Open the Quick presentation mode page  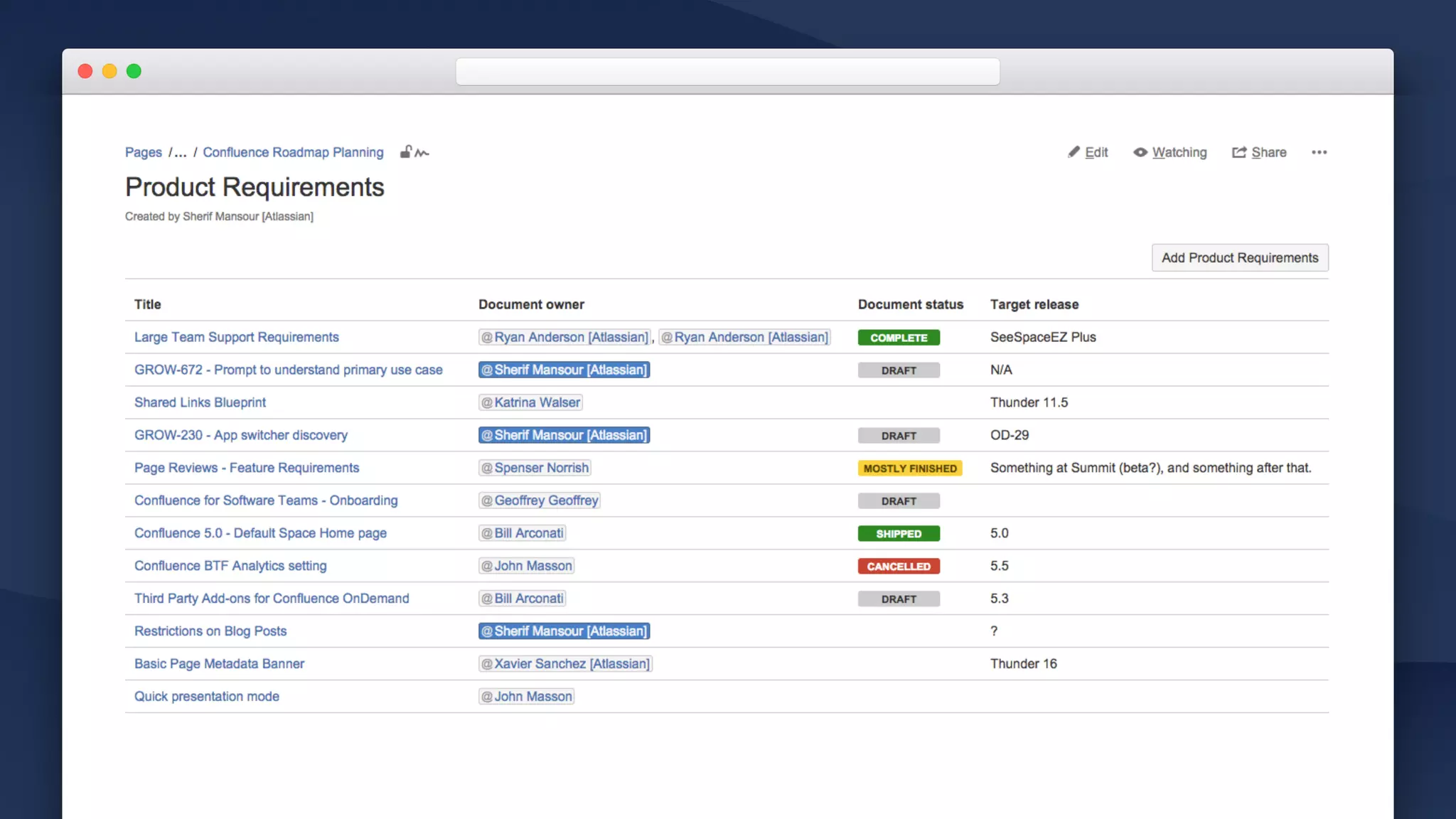point(206,697)
